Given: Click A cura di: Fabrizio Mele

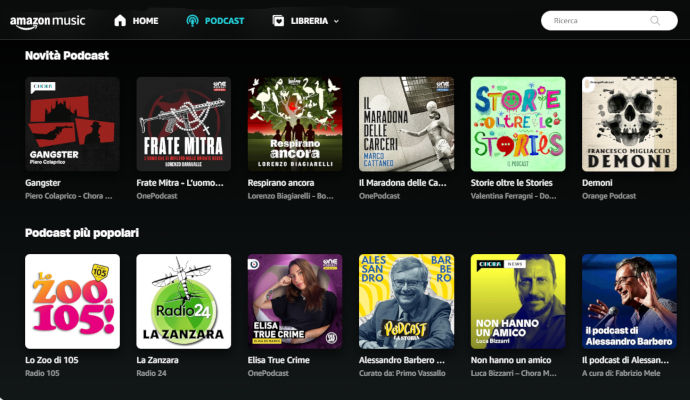Looking at the screenshot, I should (x=621, y=373).
